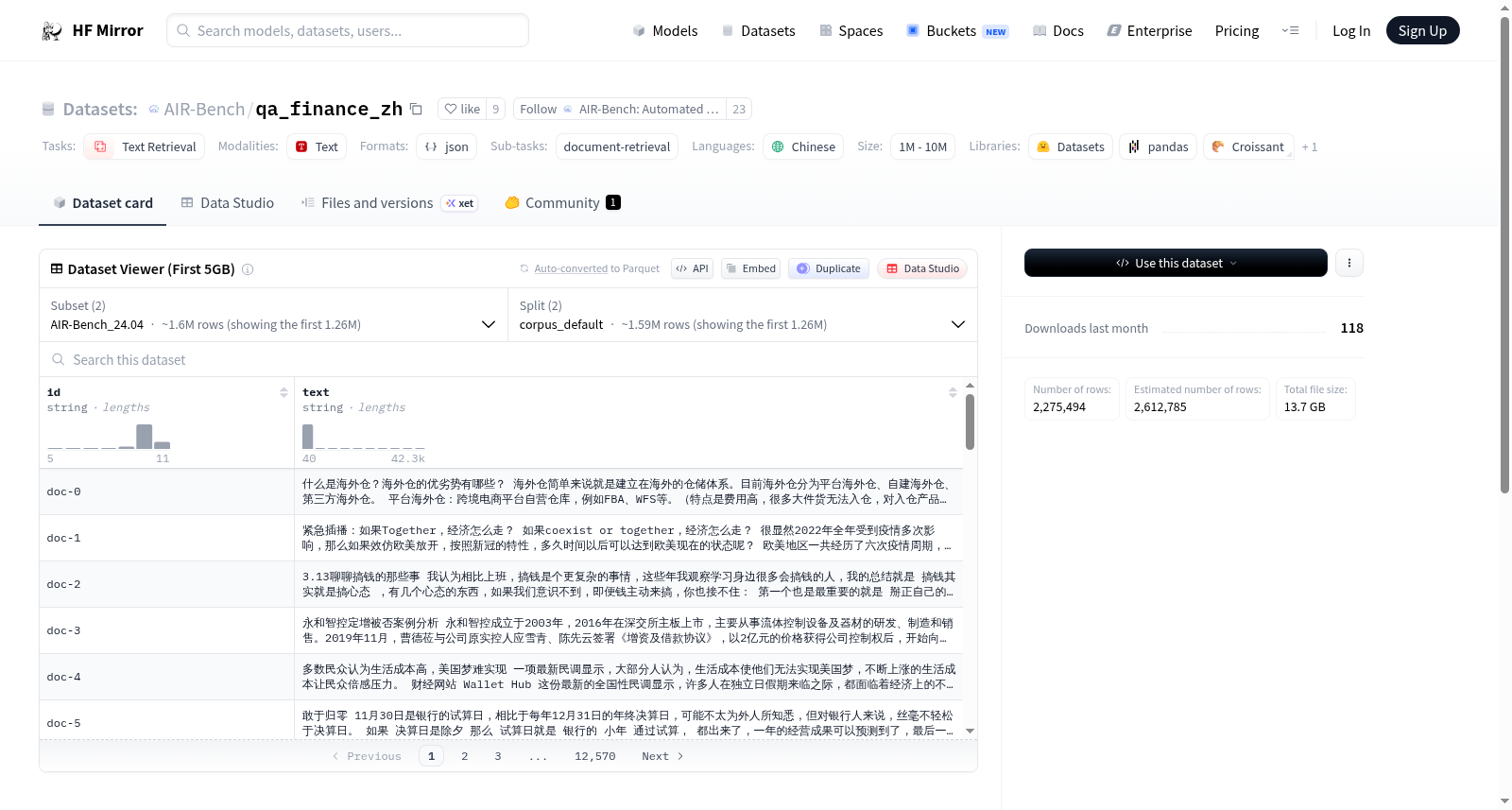The height and width of the screenshot is (810, 1512).
Task: Click the Chinese language tag
Action: [803, 146]
